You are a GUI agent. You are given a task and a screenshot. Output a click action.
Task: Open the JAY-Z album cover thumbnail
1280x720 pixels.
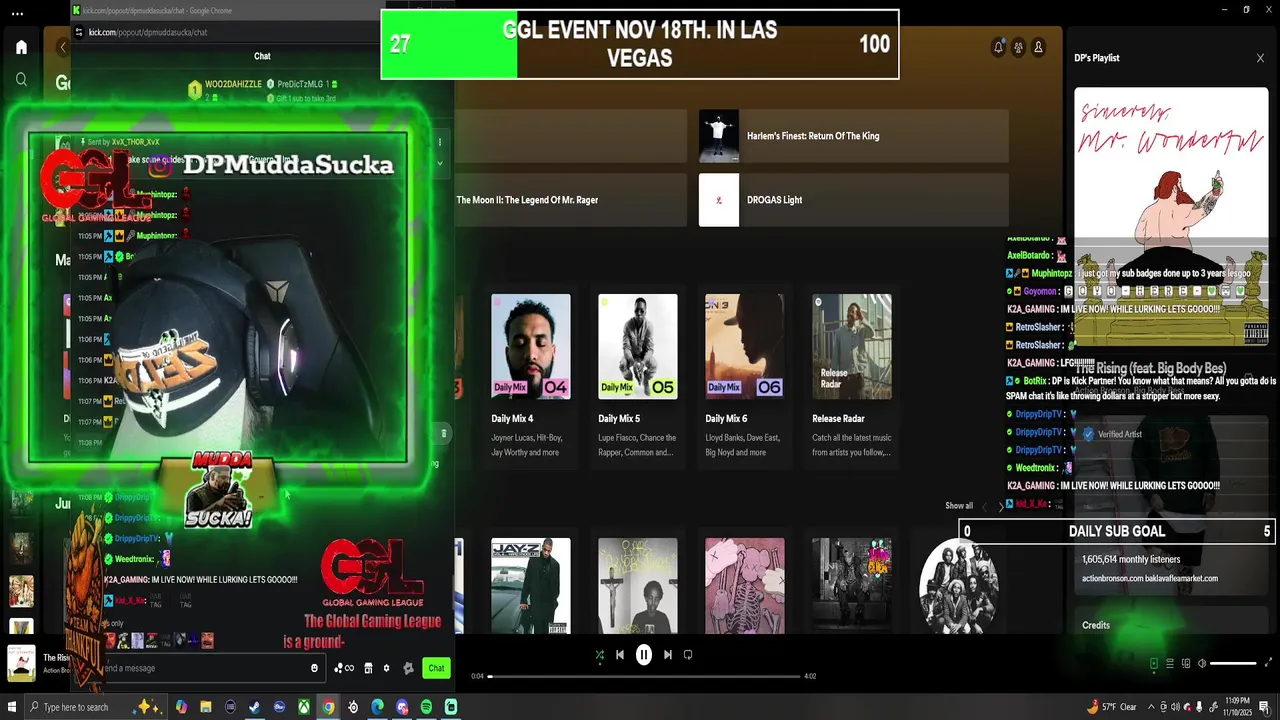click(531, 586)
